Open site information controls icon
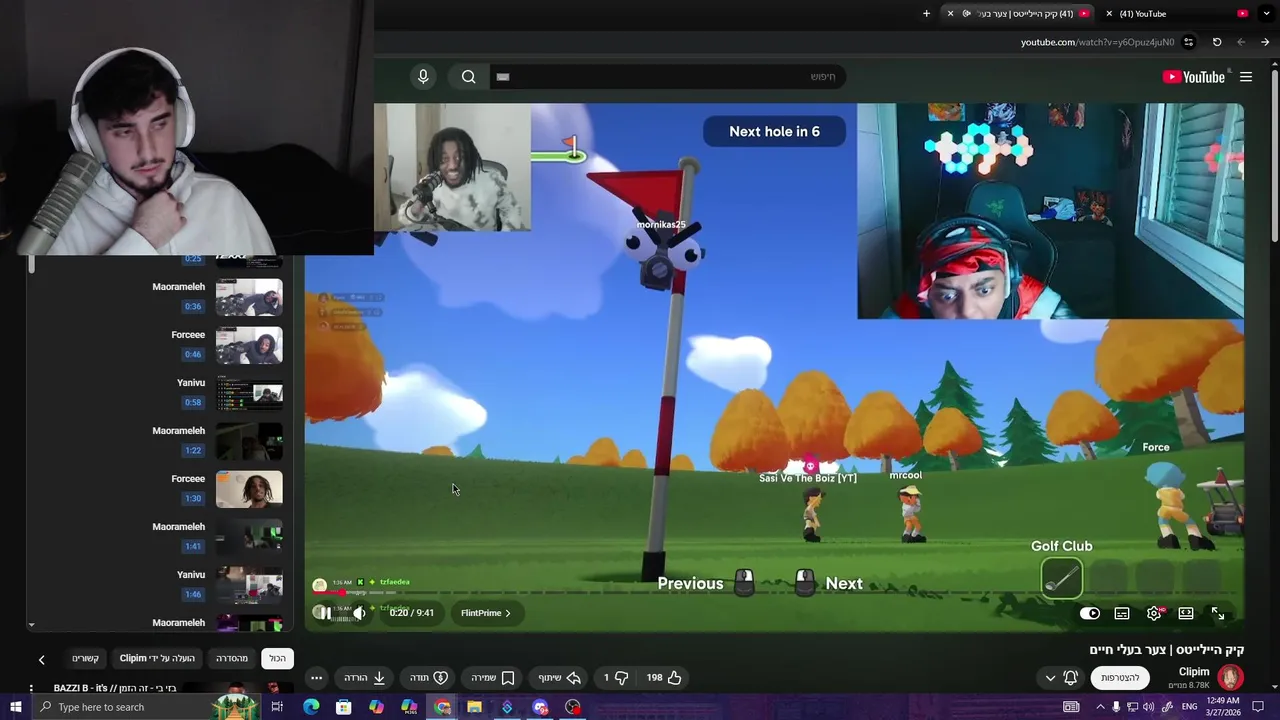 coord(1188,42)
